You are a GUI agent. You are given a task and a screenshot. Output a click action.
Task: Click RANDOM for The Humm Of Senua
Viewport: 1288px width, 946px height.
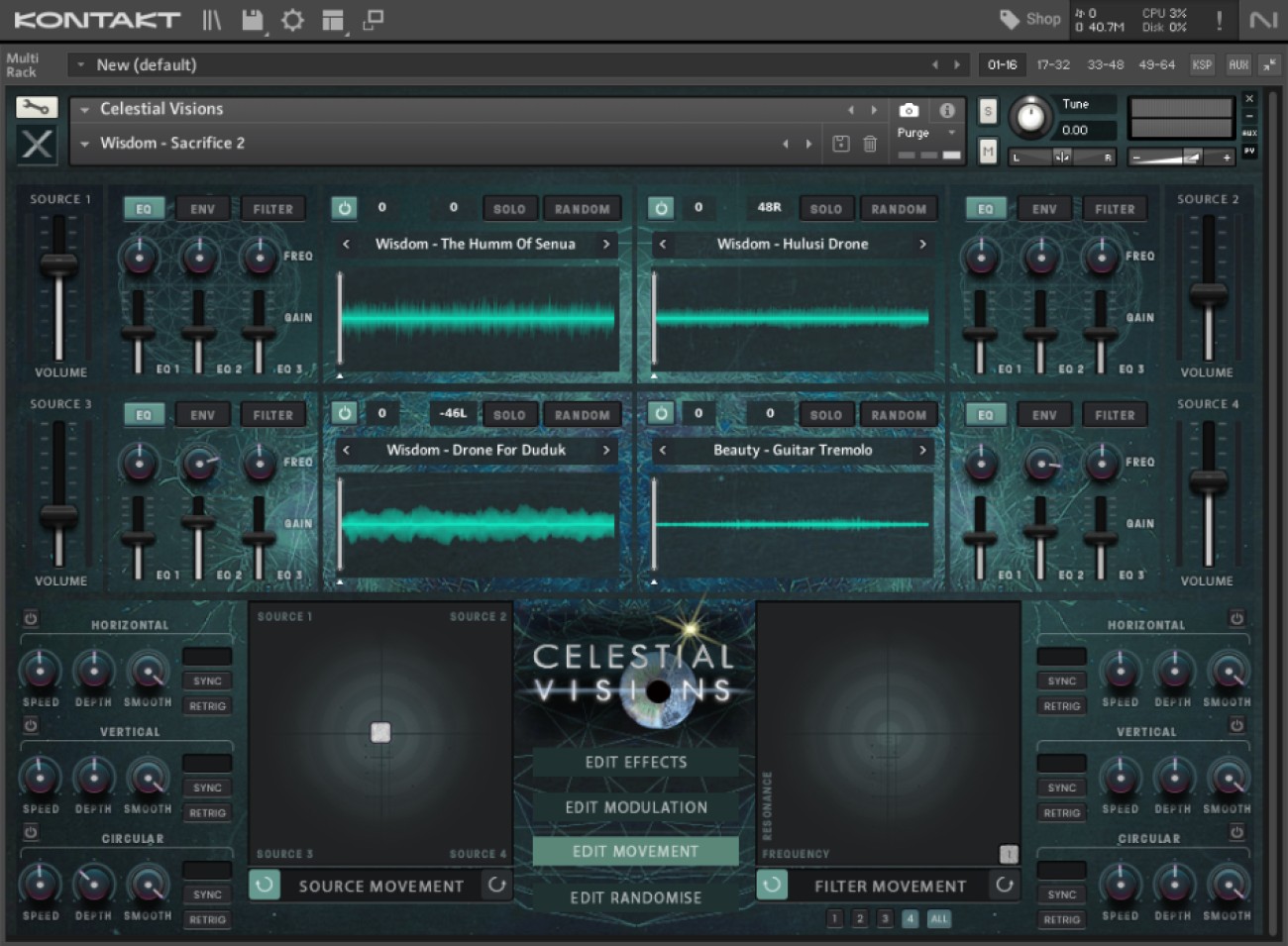click(582, 209)
